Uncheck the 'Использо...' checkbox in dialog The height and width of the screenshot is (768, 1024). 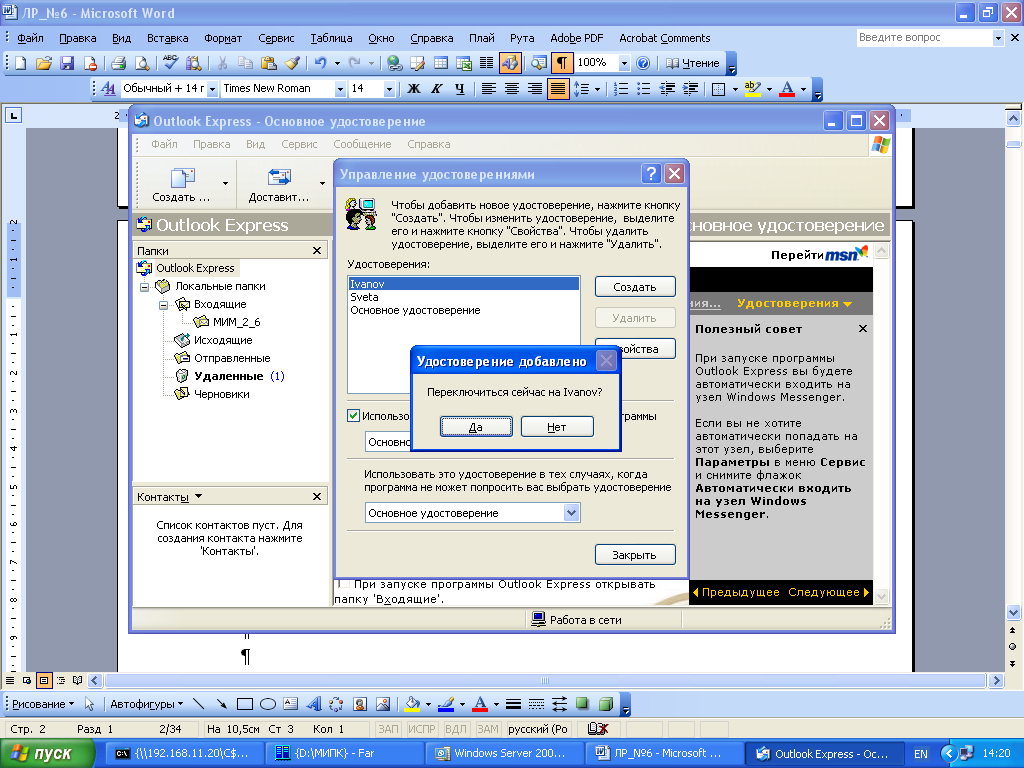coord(353,416)
